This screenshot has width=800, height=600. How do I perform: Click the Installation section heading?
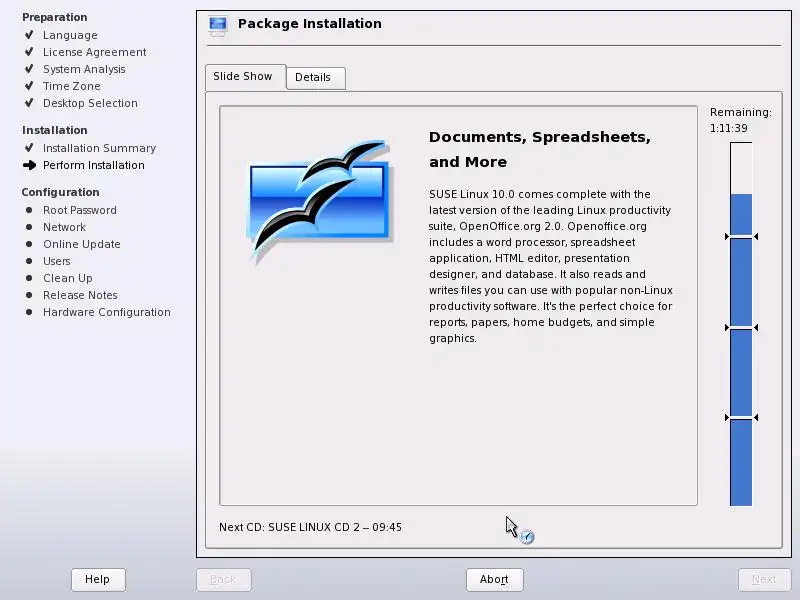click(55, 130)
